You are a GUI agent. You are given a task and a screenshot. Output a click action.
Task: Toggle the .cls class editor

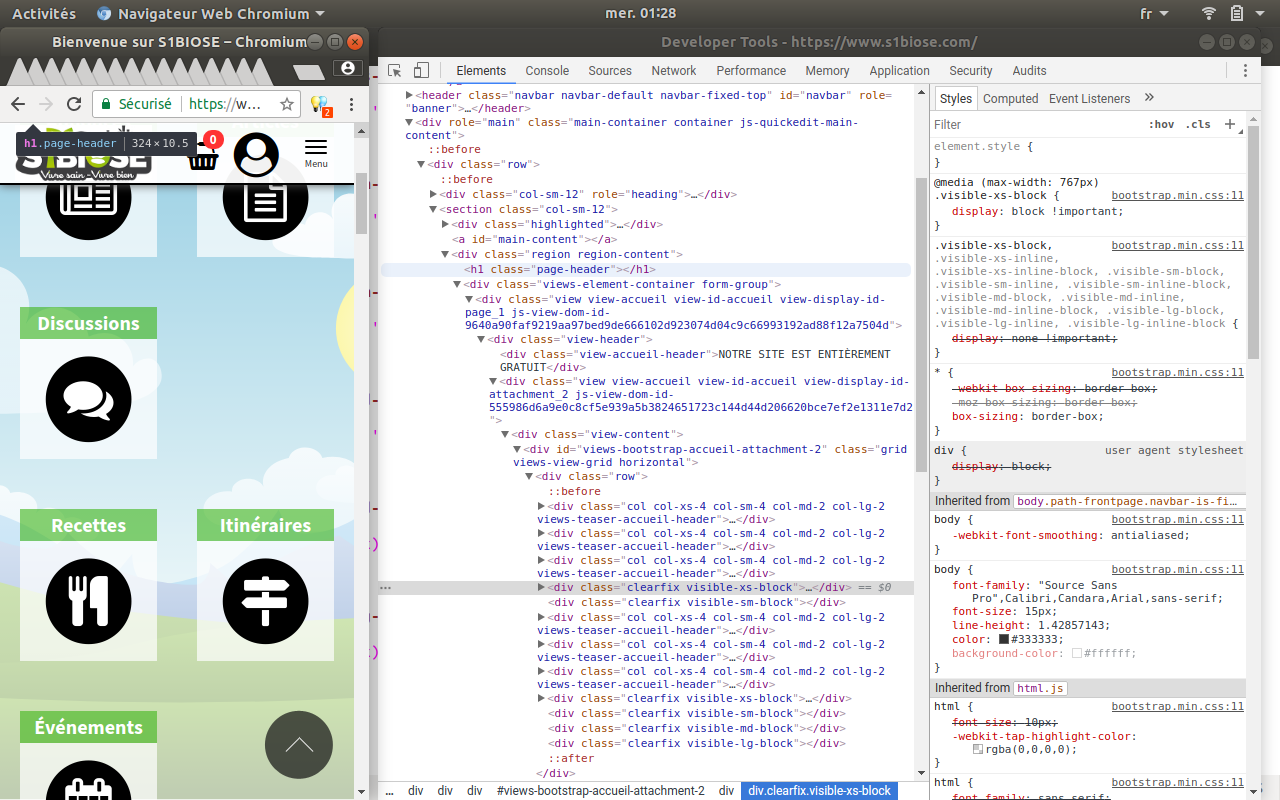click(1198, 124)
